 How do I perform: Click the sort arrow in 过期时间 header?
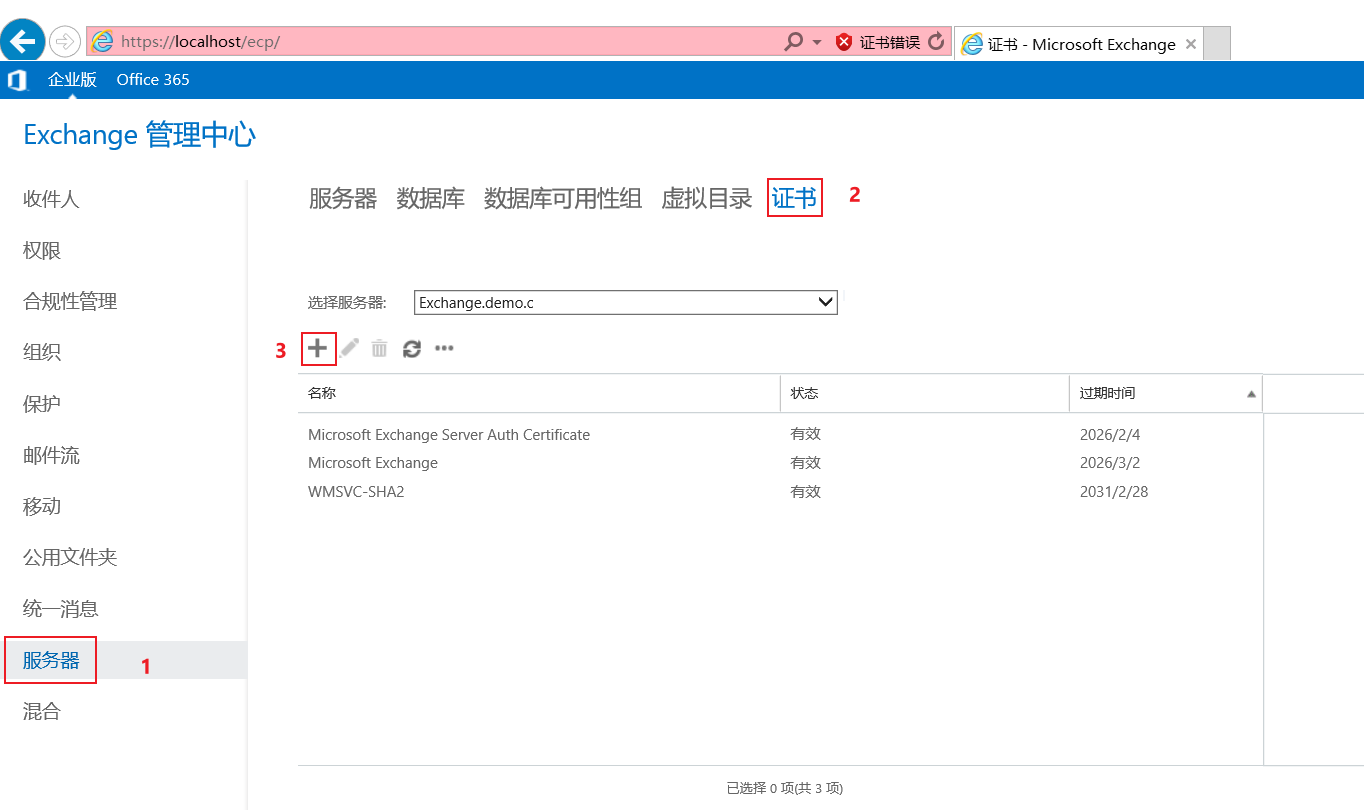(x=1251, y=394)
